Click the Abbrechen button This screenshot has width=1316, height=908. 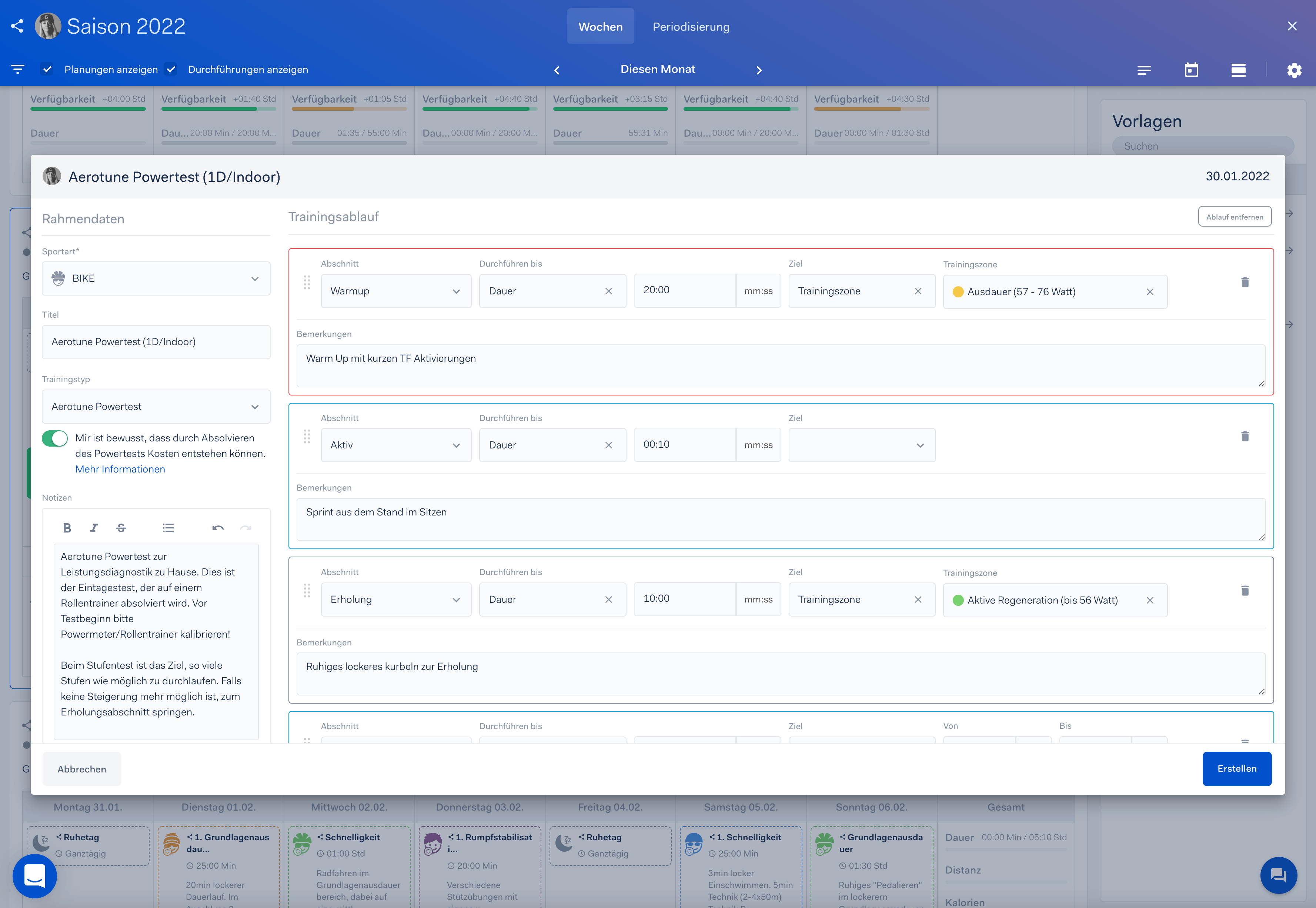(x=82, y=769)
